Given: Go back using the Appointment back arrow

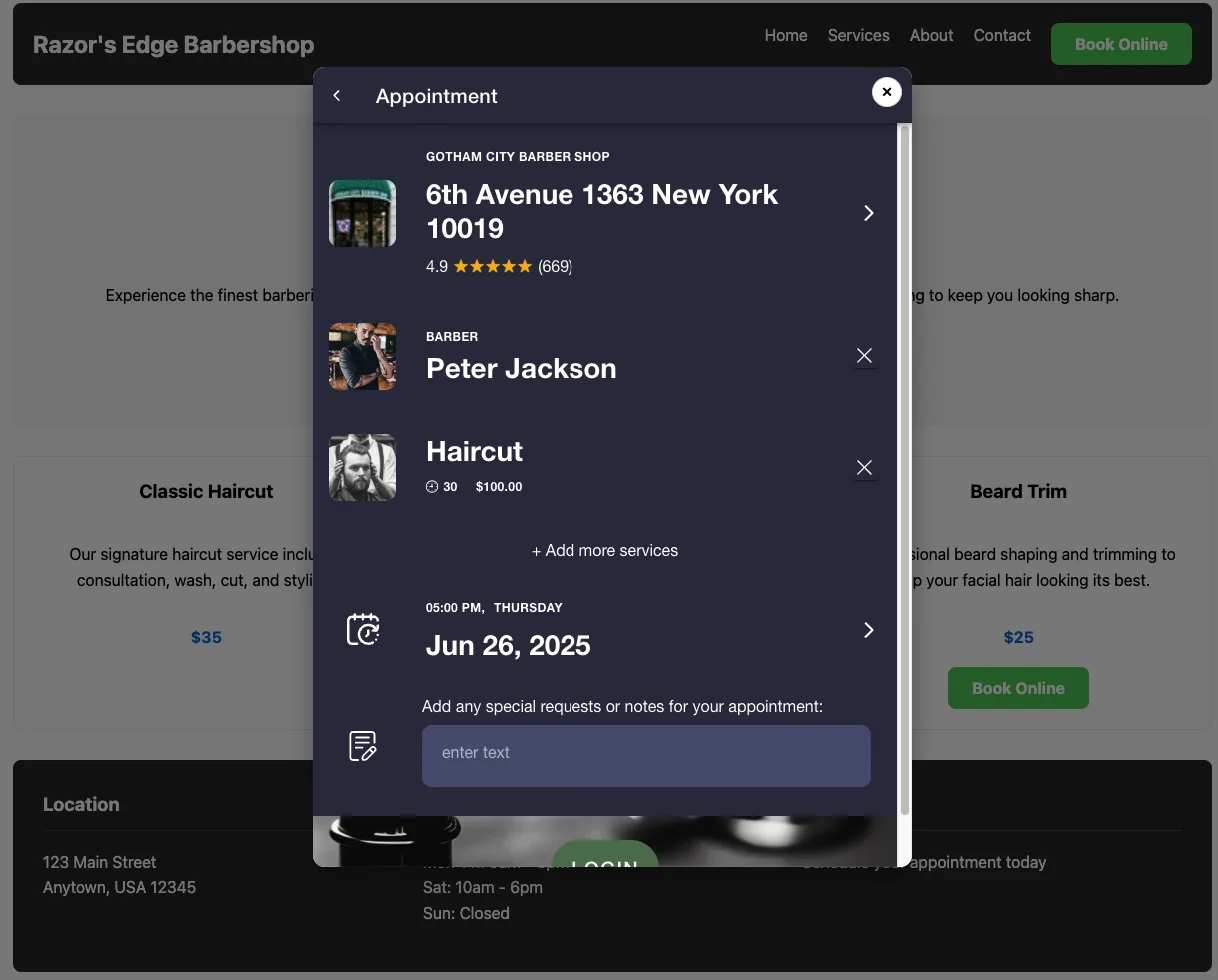Looking at the screenshot, I should [337, 96].
